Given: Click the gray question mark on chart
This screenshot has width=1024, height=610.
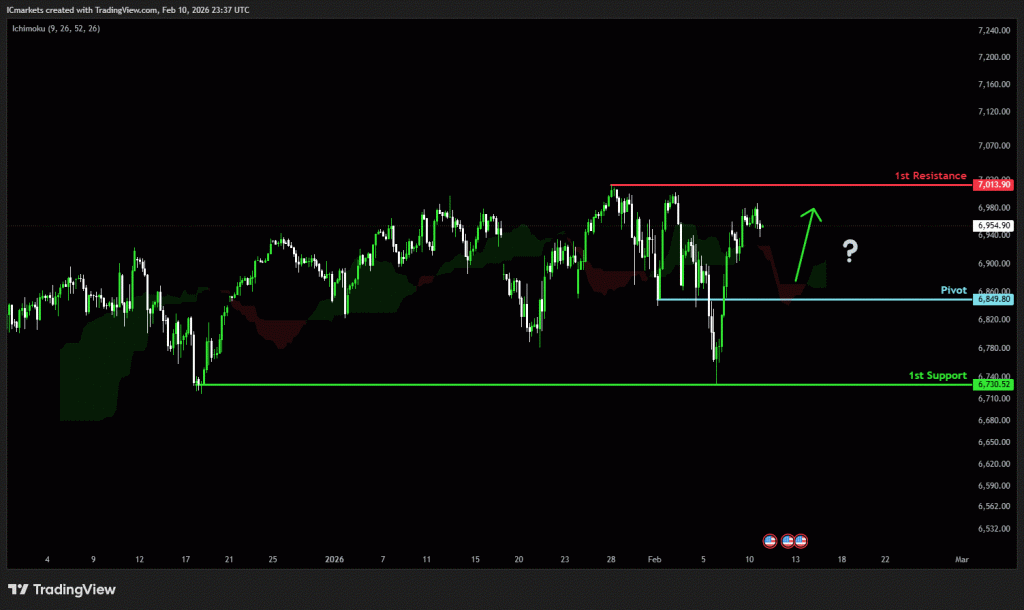Looking at the screenshot, I should tap(849, 251).
